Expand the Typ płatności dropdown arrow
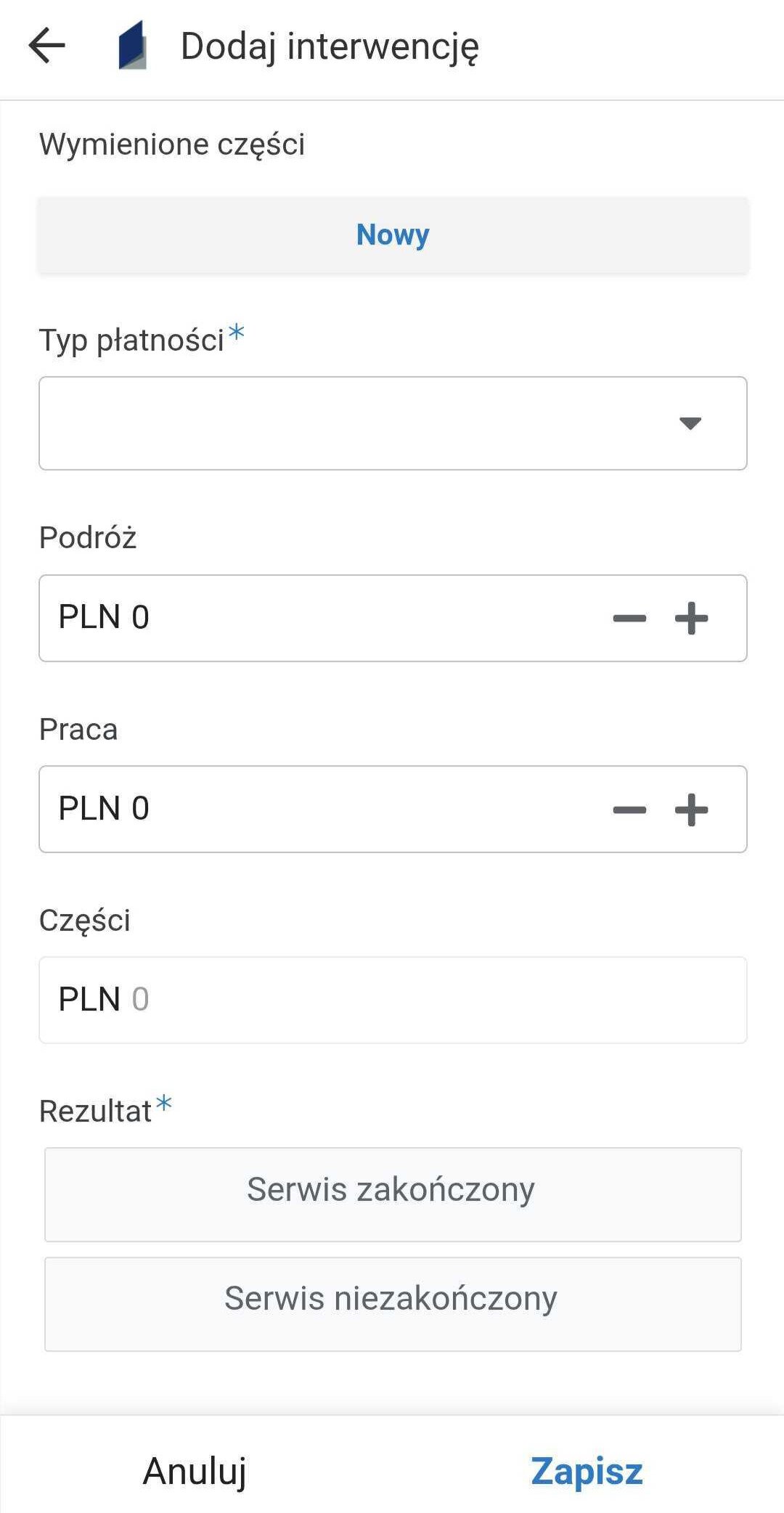The height and width of the screenshot is (1513, 784). coord(690,423)
